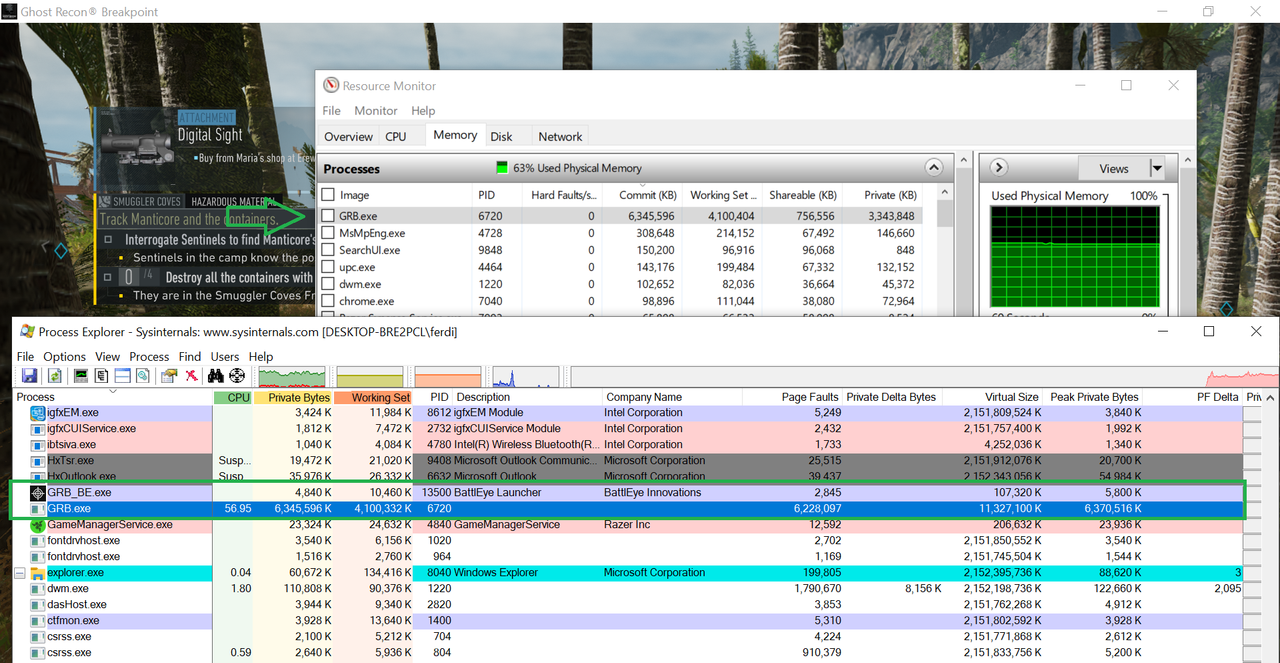Open the Network tab

(x=560, y=136)
